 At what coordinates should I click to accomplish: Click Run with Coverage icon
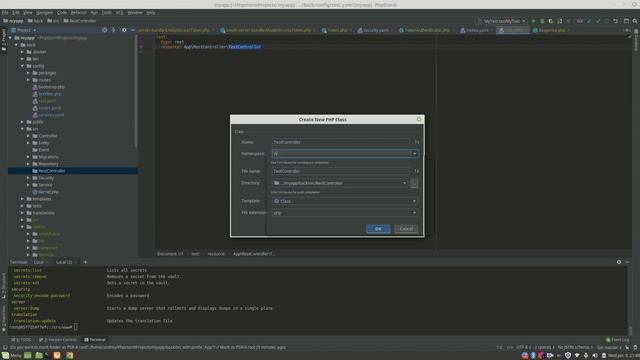pyautogui.click(x=551, y=21)
